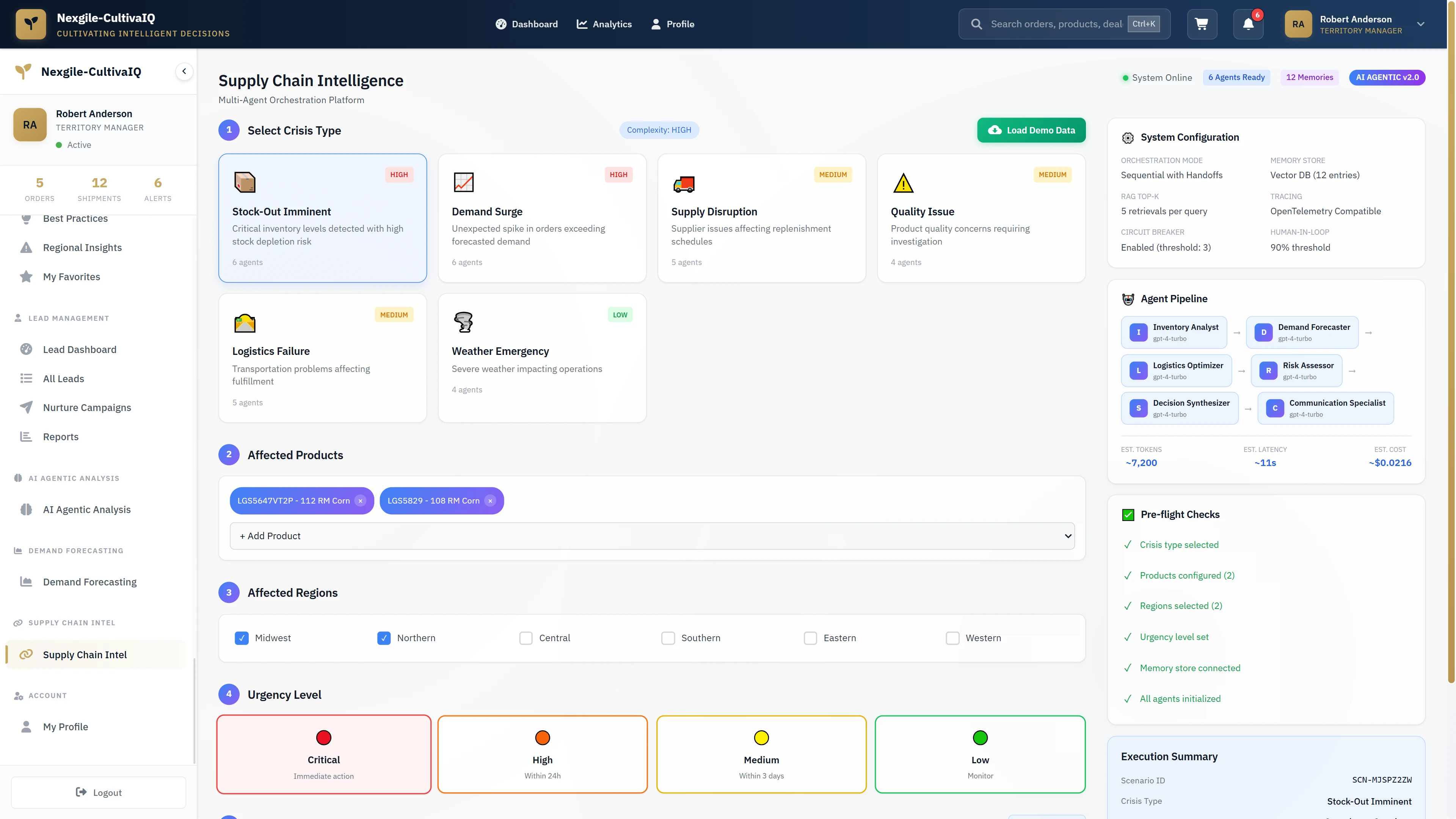
Task: Check the Eastern region checkbox
Action: [811, 637]
